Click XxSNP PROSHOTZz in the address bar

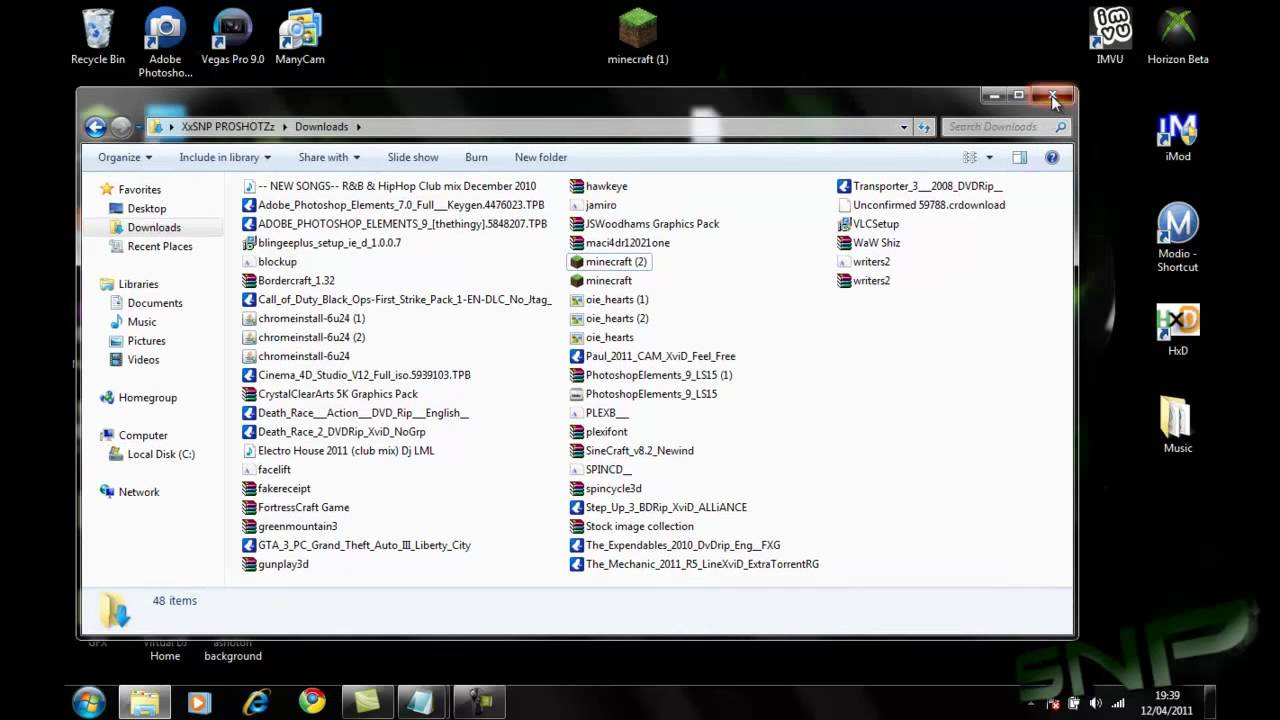(229, 127)
